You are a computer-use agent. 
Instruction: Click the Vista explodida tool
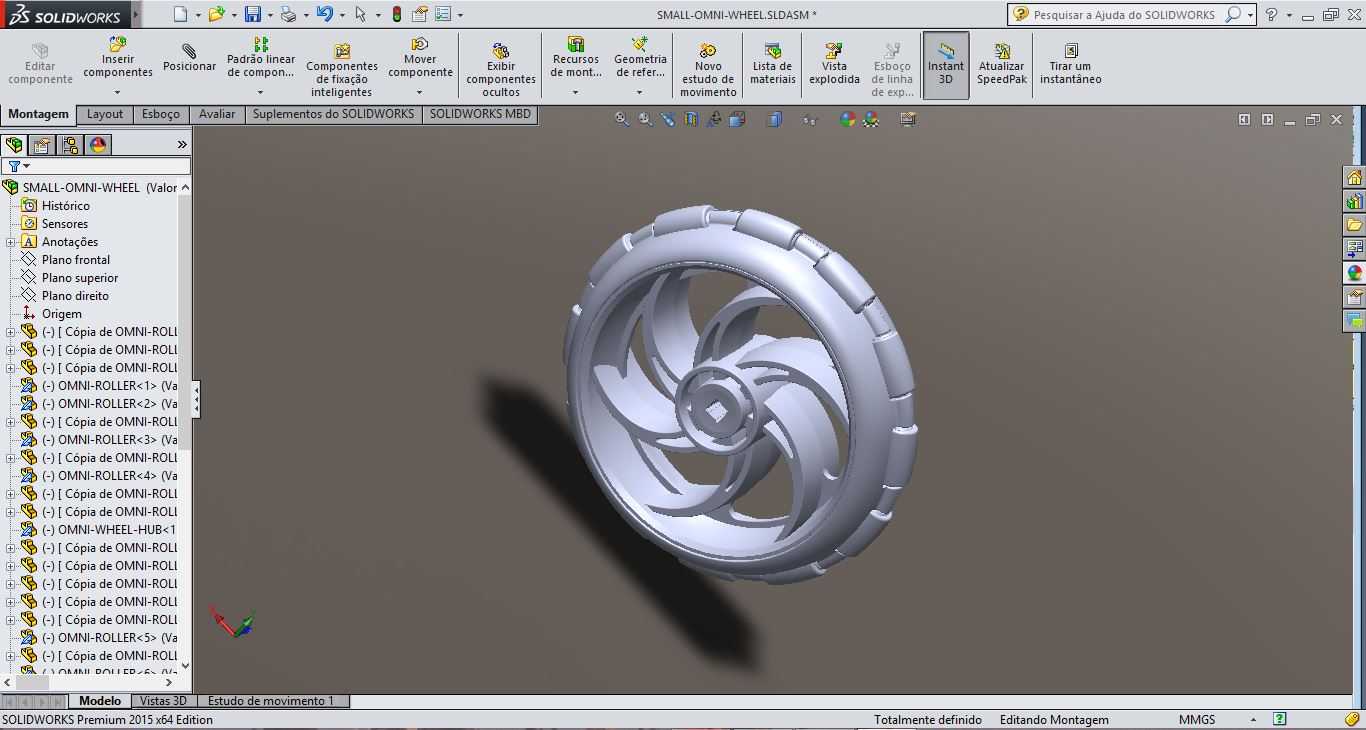pyautogui.click(x=834, y=64)
